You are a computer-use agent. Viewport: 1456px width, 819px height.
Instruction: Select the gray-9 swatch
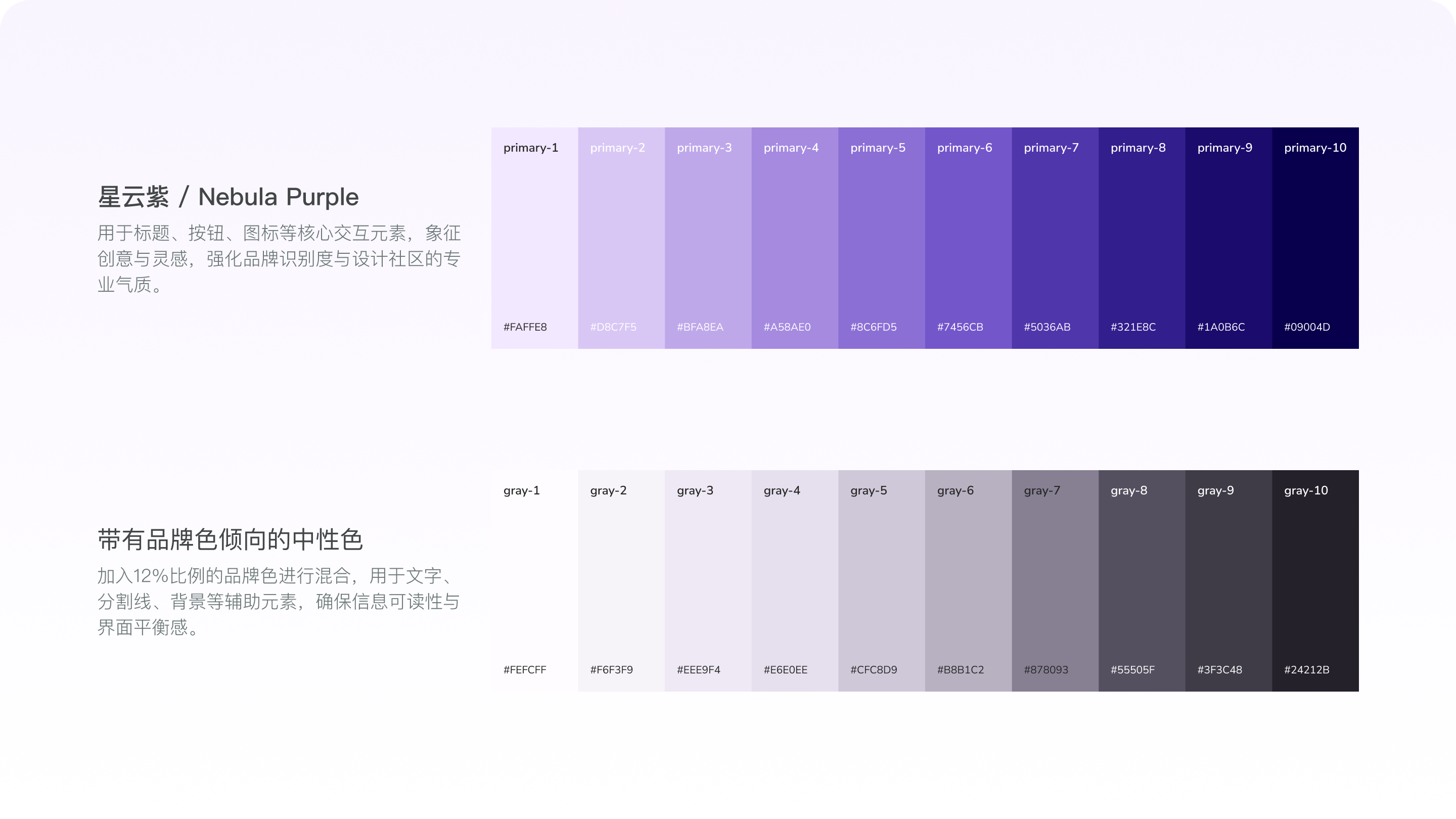[1229, 580]
